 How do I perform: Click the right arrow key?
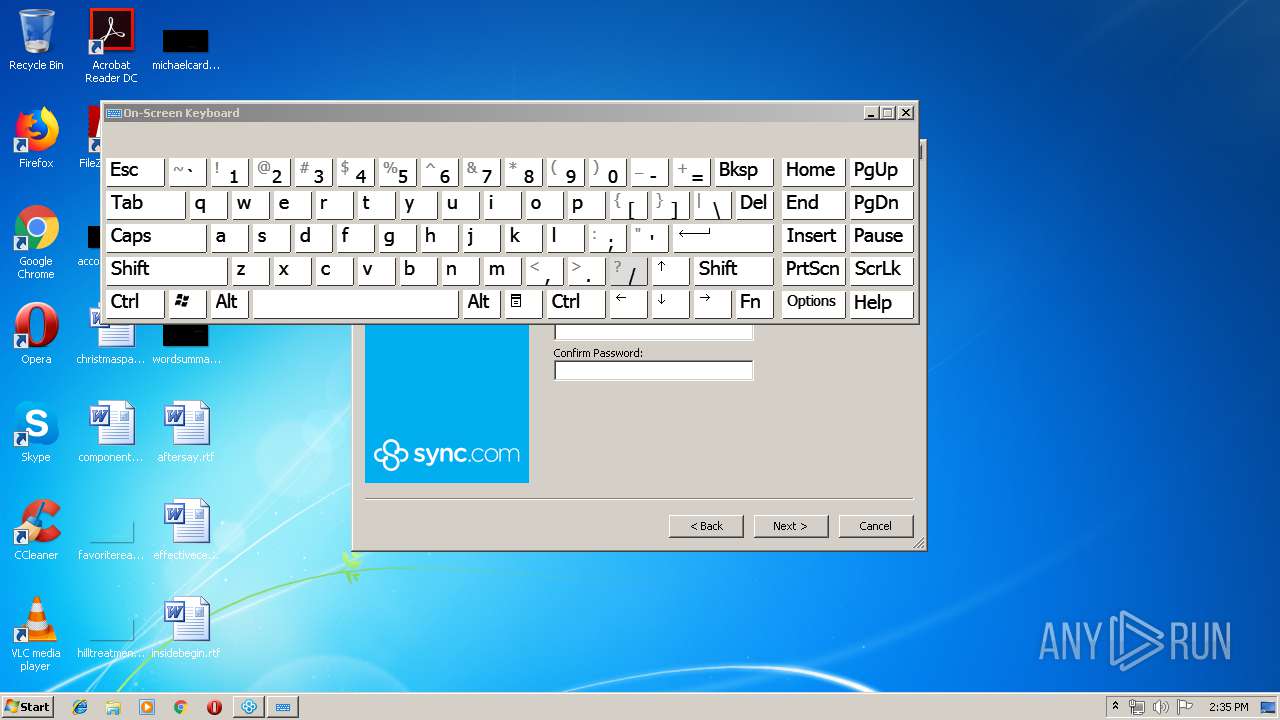click(x=712, y=302)
